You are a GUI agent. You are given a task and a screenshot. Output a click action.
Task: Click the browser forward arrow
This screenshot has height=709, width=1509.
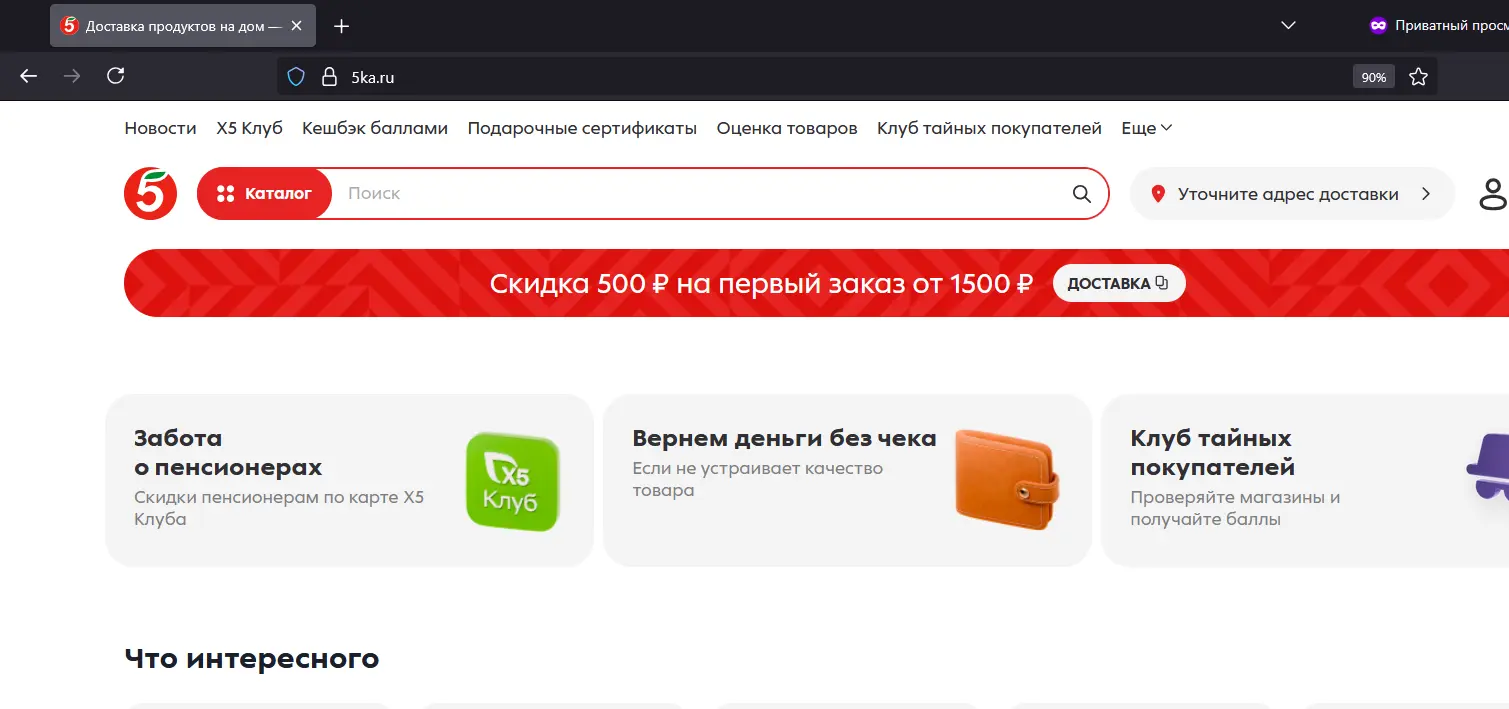point(71,76)
